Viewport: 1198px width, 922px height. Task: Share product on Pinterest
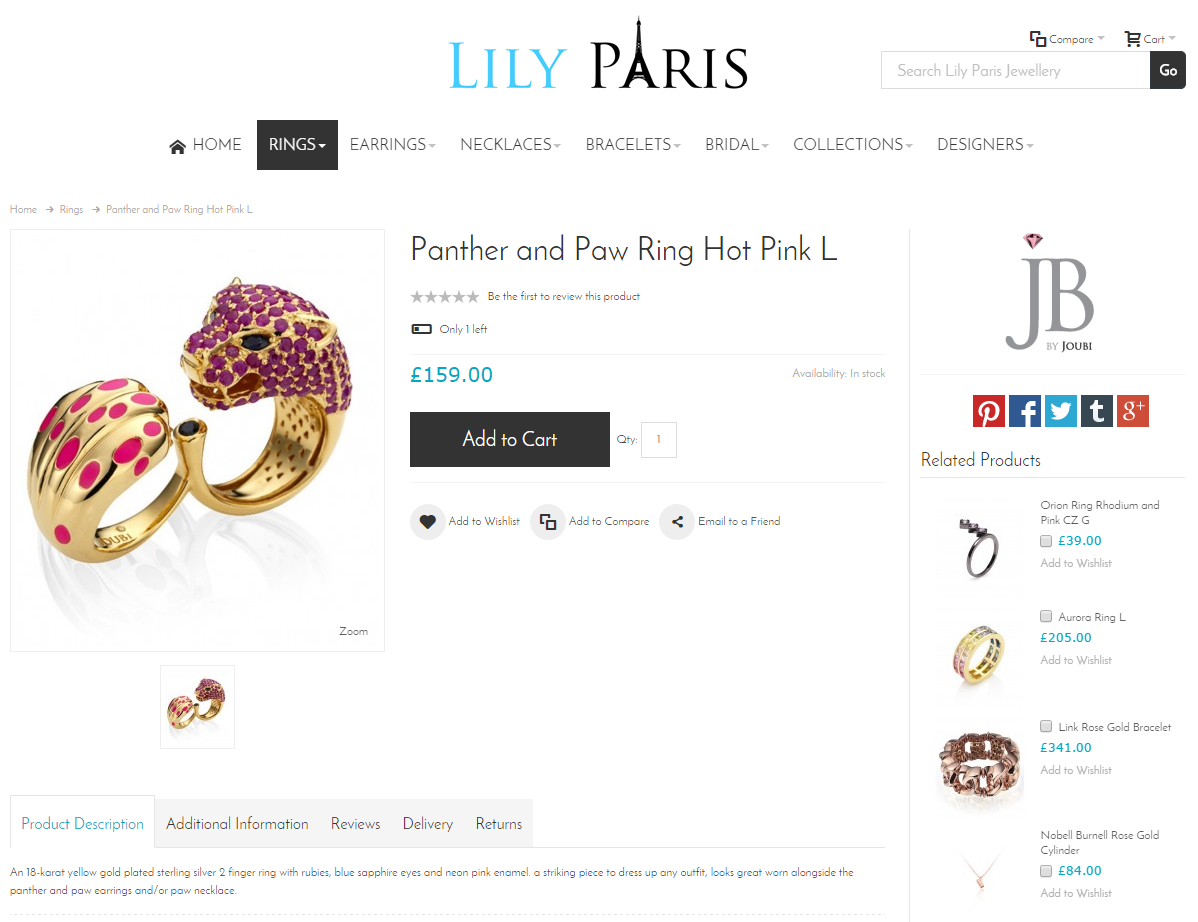pos(988,411)
